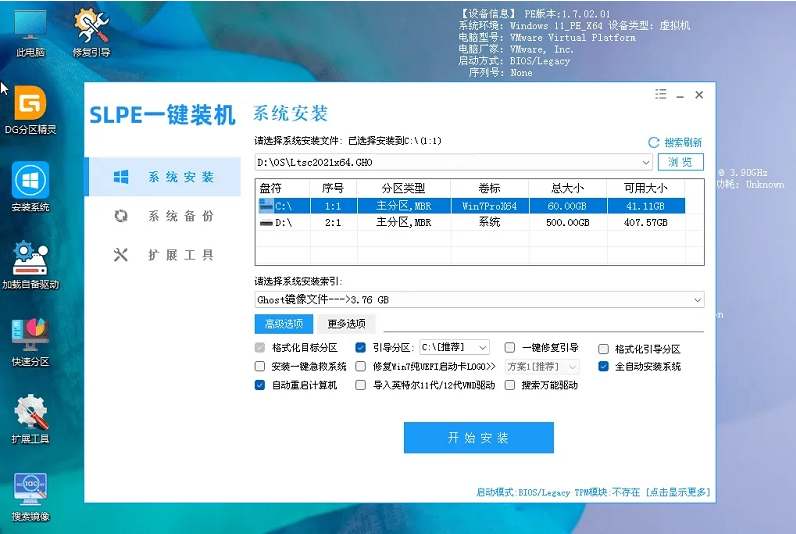The height and width of the screenshot is (534, 796).
Task: Click the backup icon beside 系统备份
Action: coord(121,216)
